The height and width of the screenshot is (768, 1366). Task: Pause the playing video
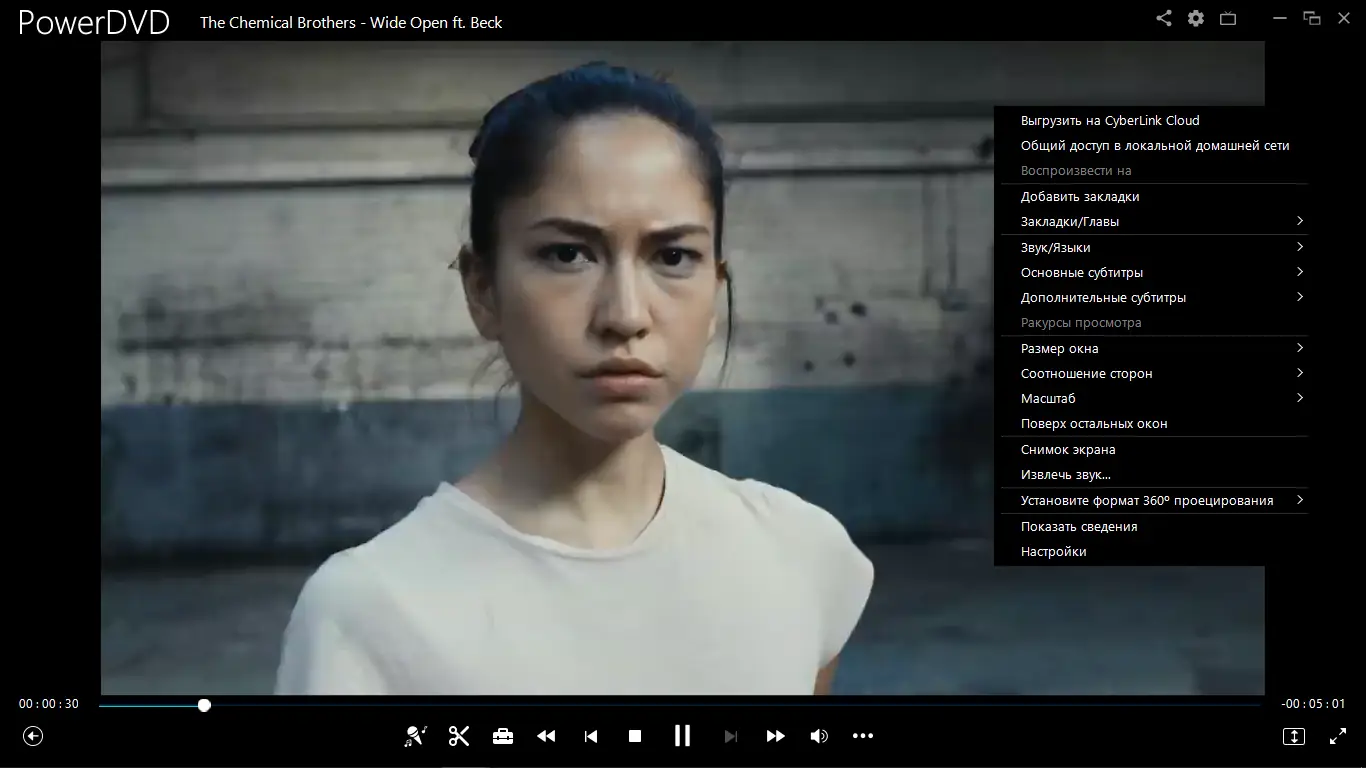tap(682, 736)
